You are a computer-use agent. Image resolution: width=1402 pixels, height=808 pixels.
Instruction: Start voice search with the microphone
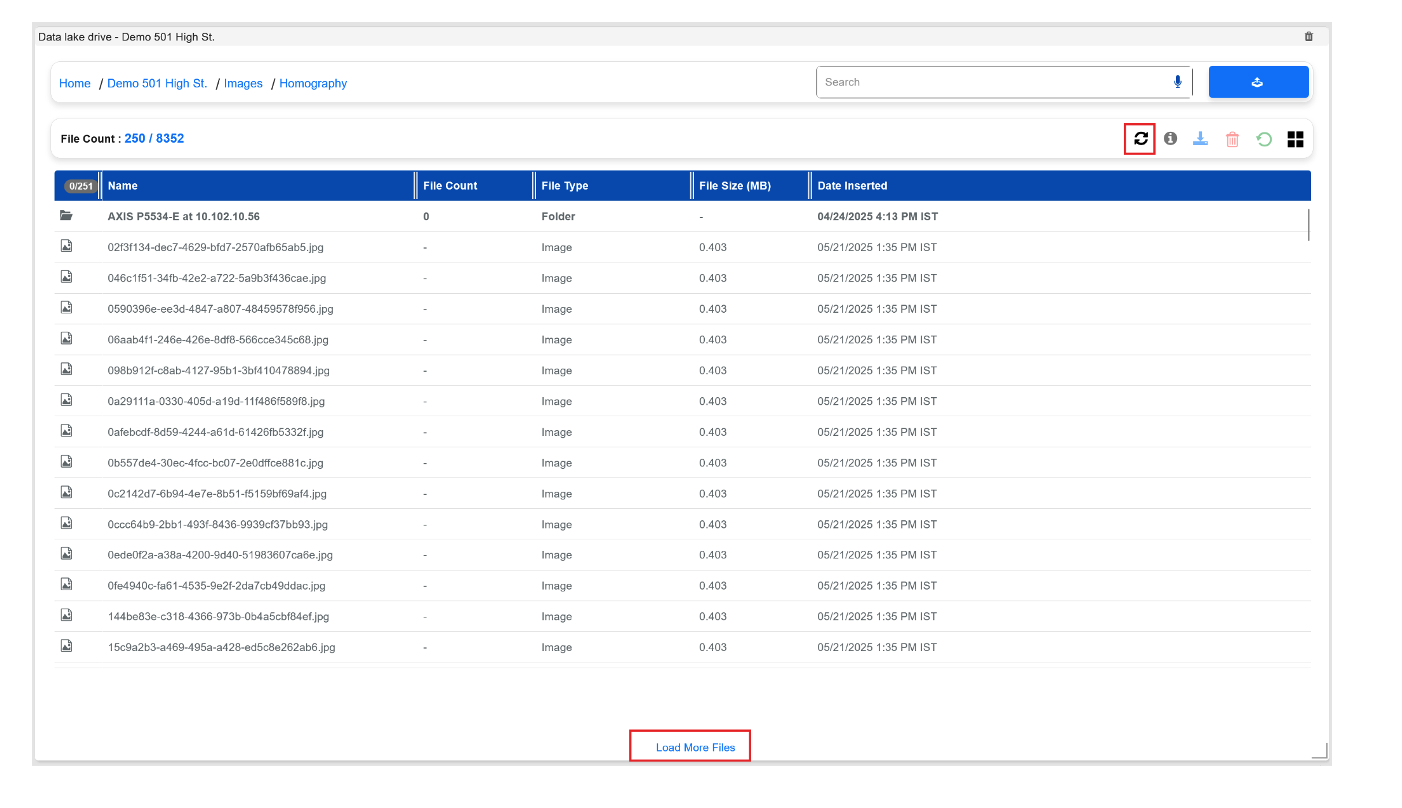[x=1177, y=82]
